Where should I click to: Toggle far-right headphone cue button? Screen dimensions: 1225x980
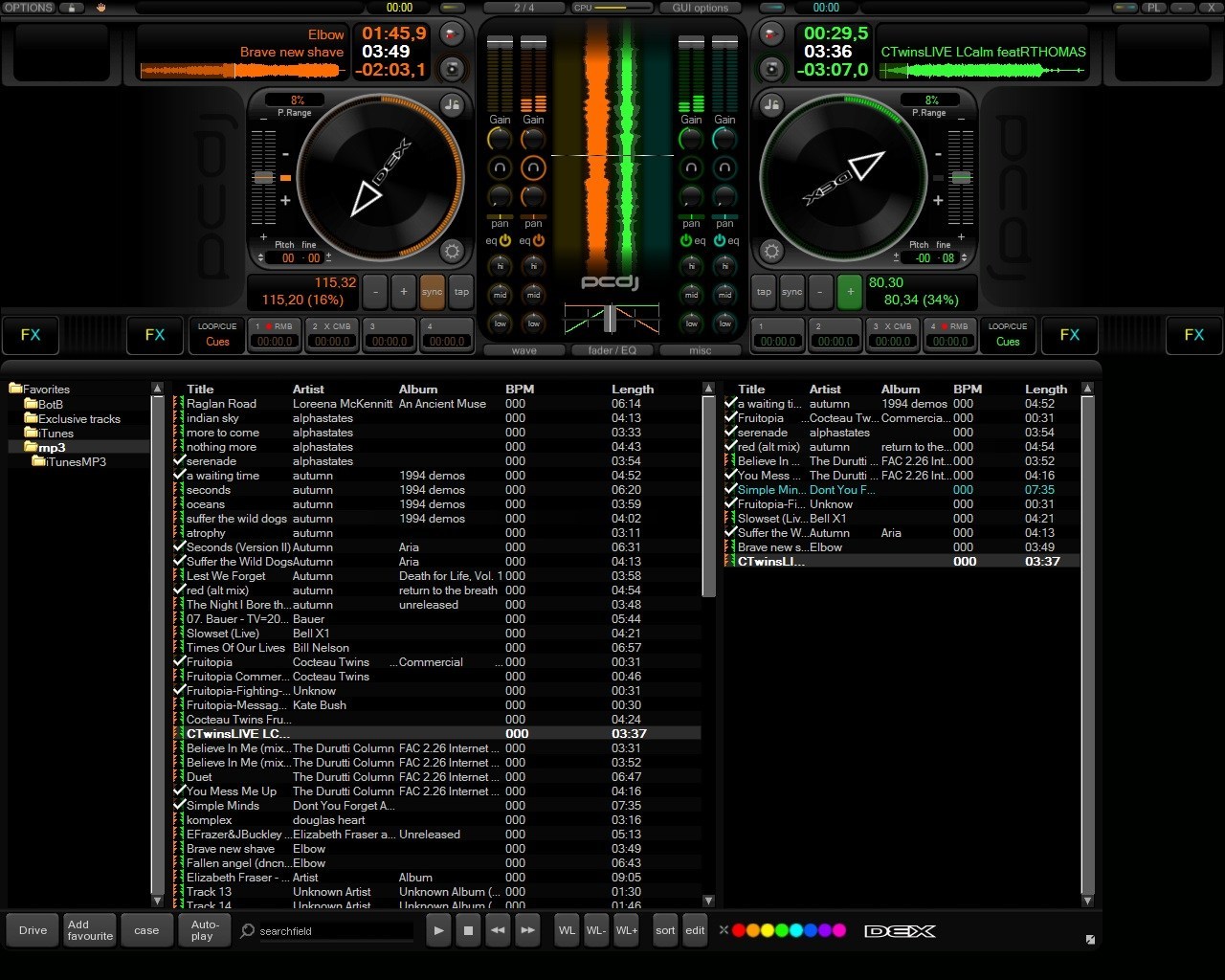[x=724, y=168]
